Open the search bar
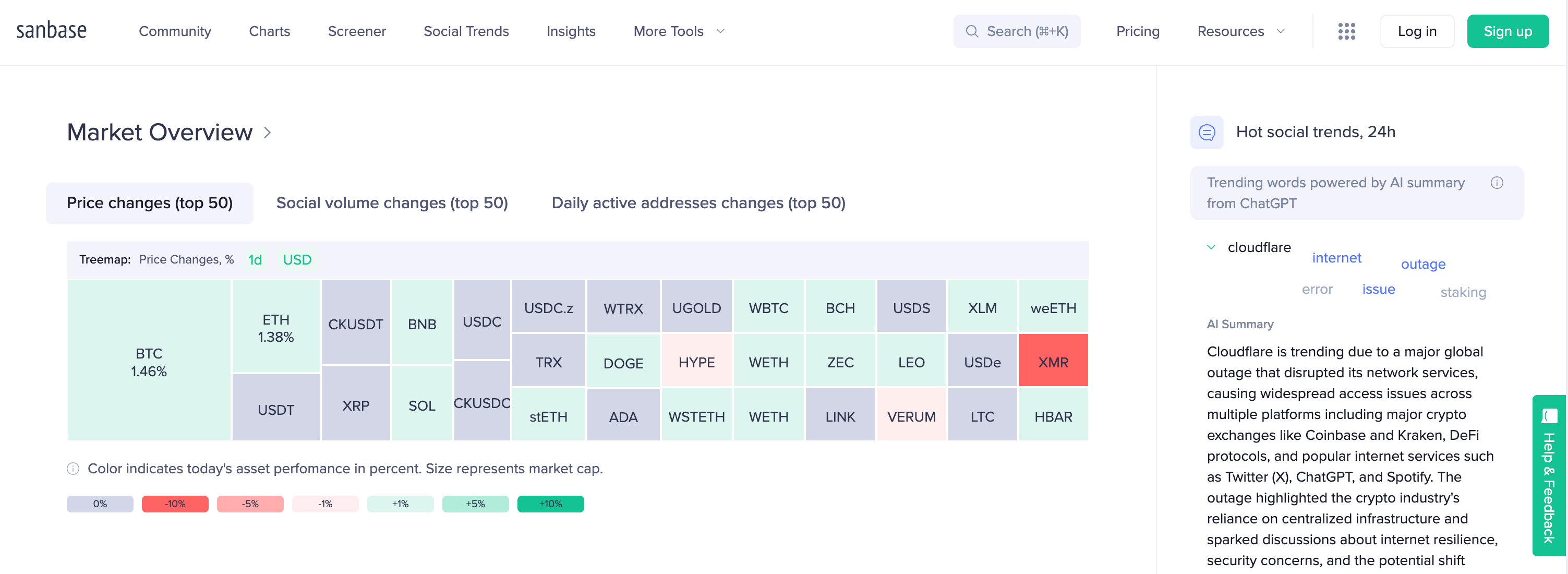Screen dimensions: 1568x574 (x=1017, y=31)
